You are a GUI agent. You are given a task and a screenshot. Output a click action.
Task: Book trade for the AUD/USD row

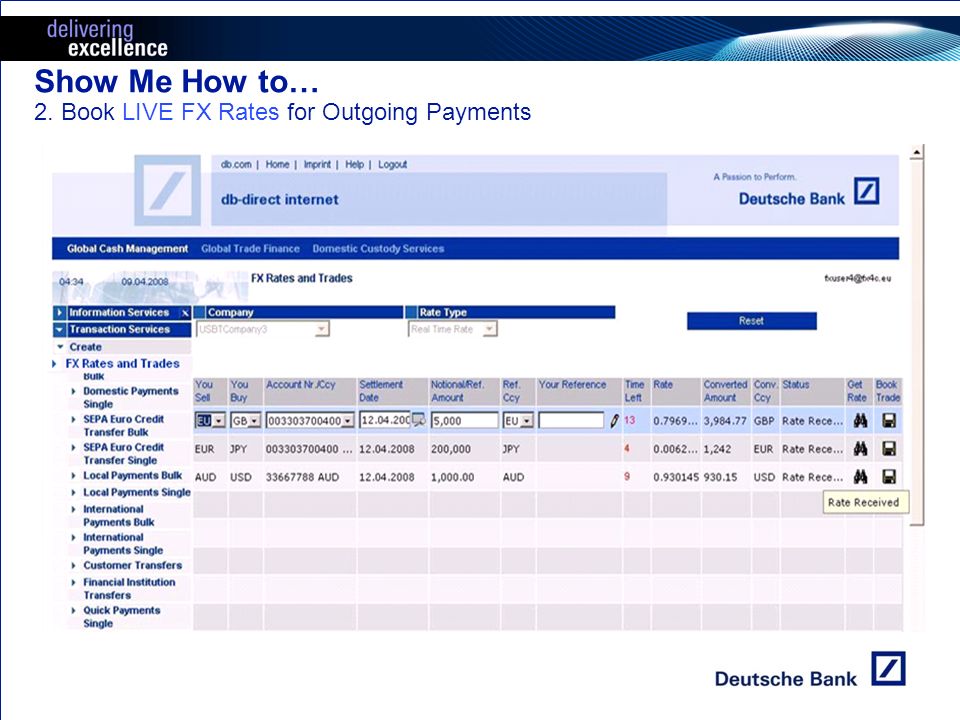pos(889,476)
